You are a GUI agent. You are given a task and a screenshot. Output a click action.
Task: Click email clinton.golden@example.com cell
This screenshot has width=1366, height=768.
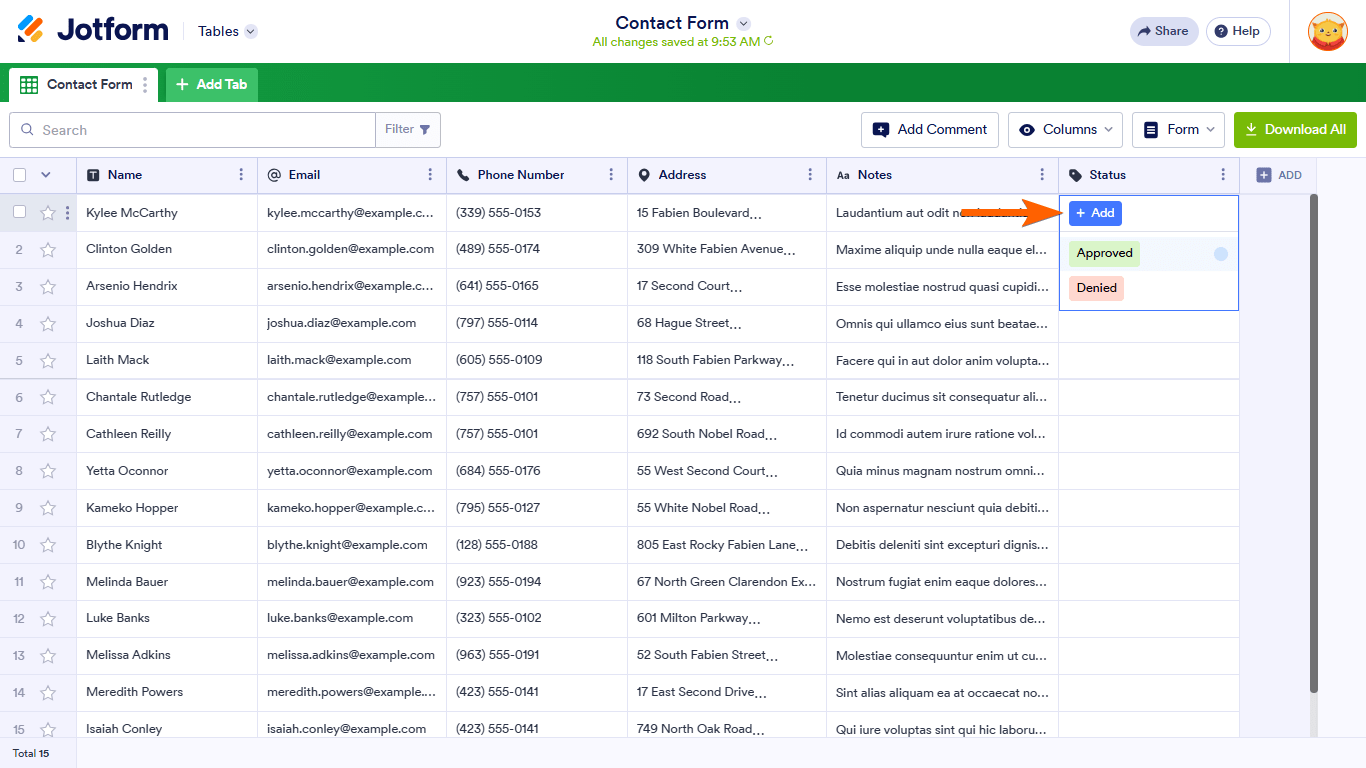[x=352, y=250]
